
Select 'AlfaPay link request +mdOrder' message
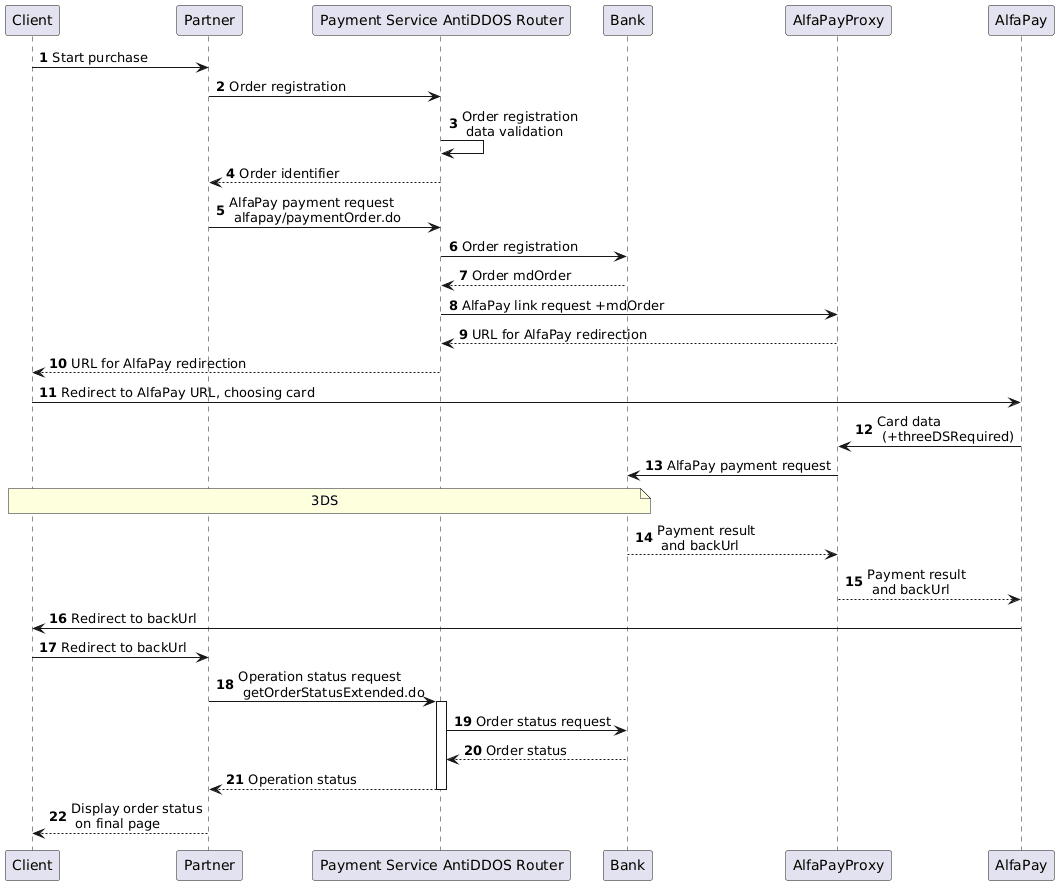pos(562,304)
